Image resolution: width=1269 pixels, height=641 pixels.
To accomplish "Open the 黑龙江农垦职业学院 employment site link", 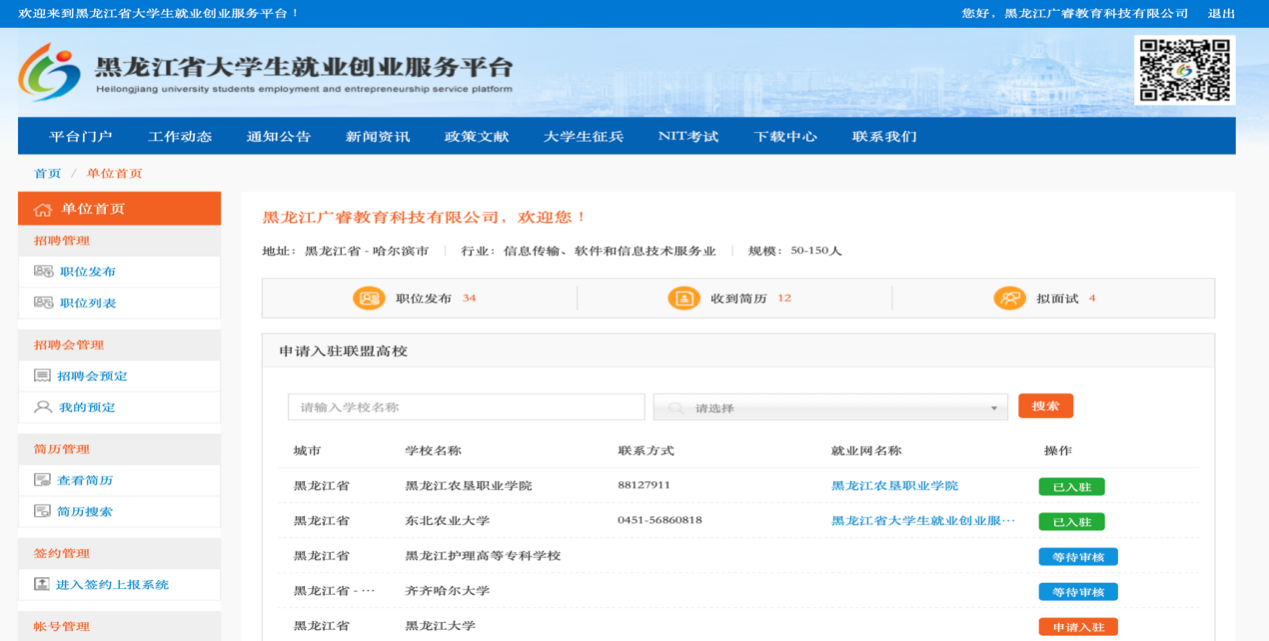I will point(894,486).
